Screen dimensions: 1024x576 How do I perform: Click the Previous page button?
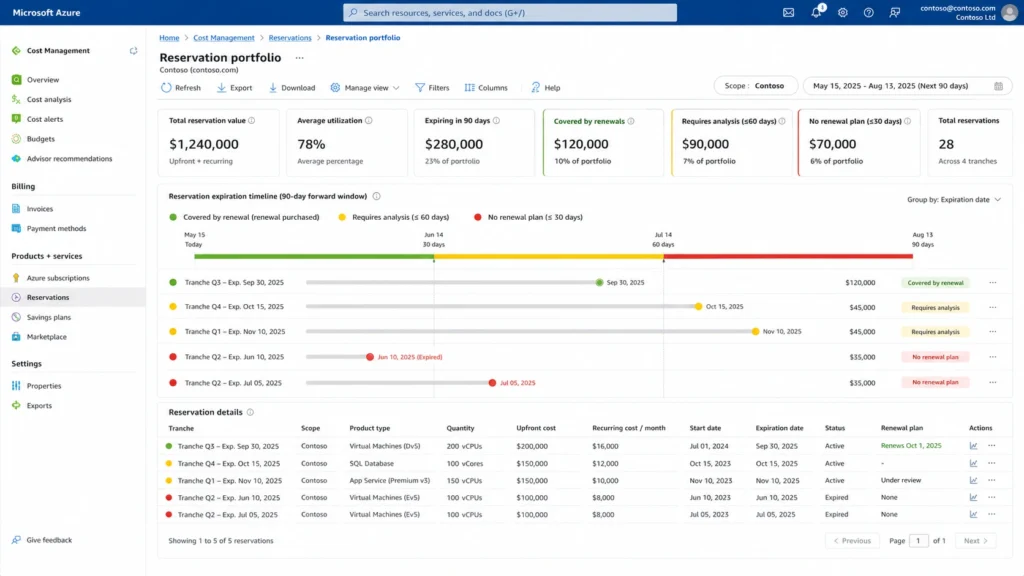click(852, 541)
